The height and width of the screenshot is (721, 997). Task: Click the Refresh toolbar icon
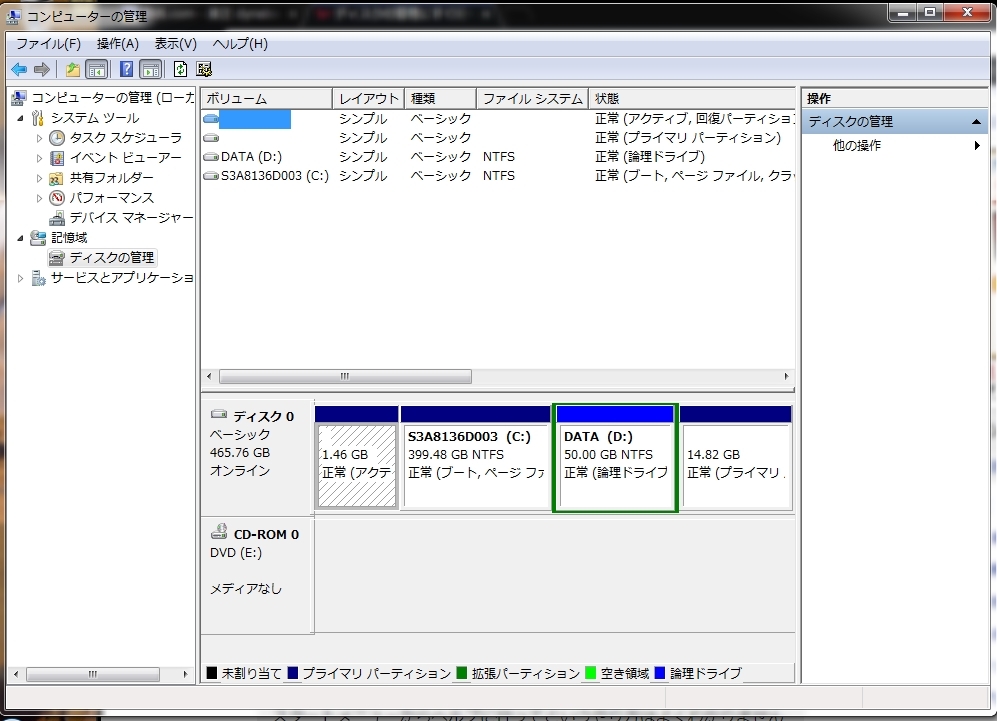pyautogui.click(x=181, y=69)
